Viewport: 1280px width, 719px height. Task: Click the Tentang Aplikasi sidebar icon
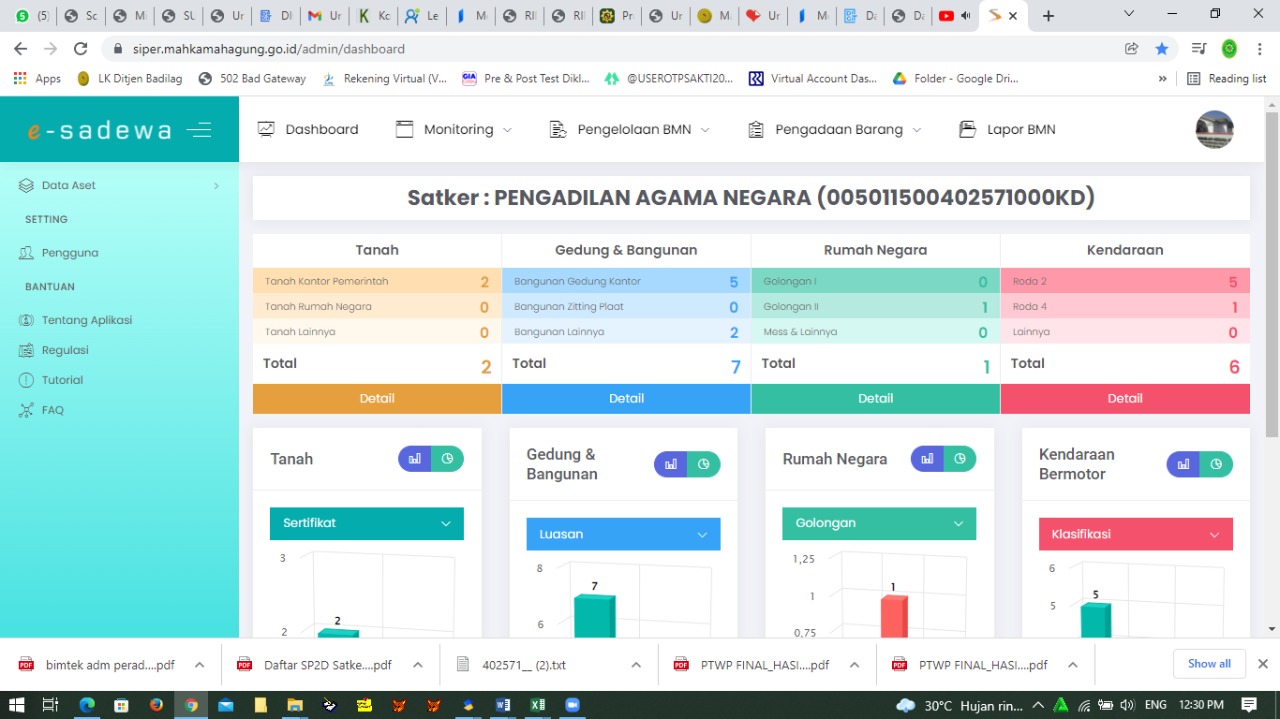(26, 320)
